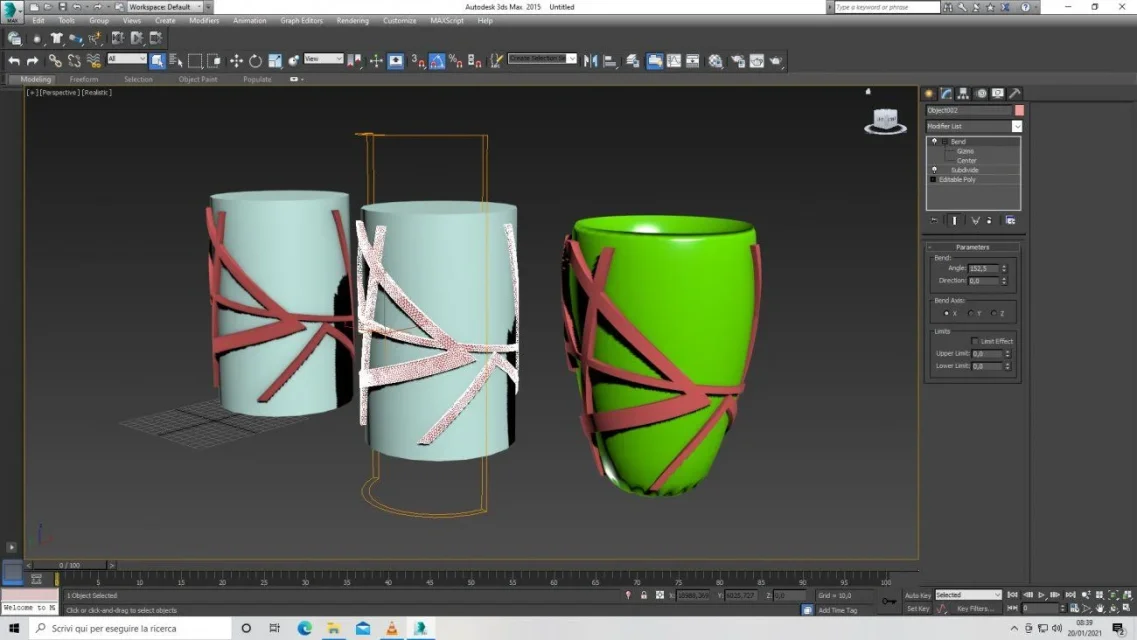This screenshot has height=640, width=1137.
Task: Open the Hierarchy command panel tab
Action: pyautogui.click(x=963, y=93)
